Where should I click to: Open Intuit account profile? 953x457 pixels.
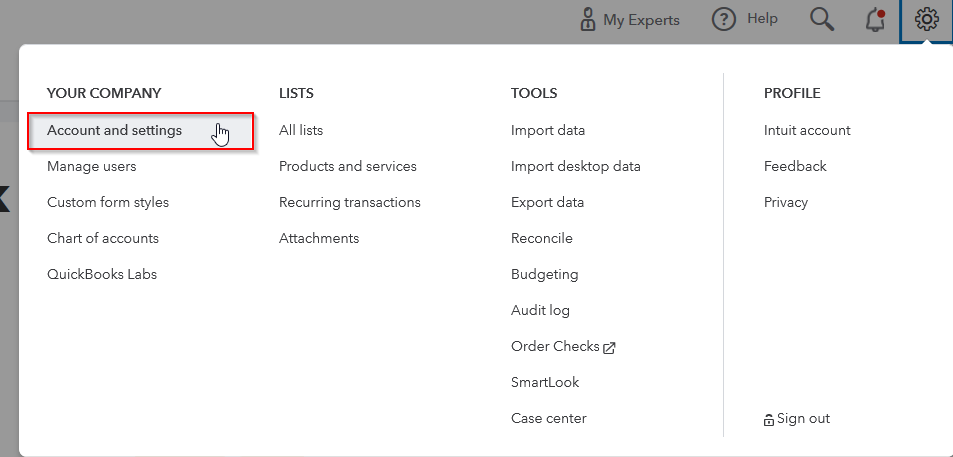coord(807,131)
